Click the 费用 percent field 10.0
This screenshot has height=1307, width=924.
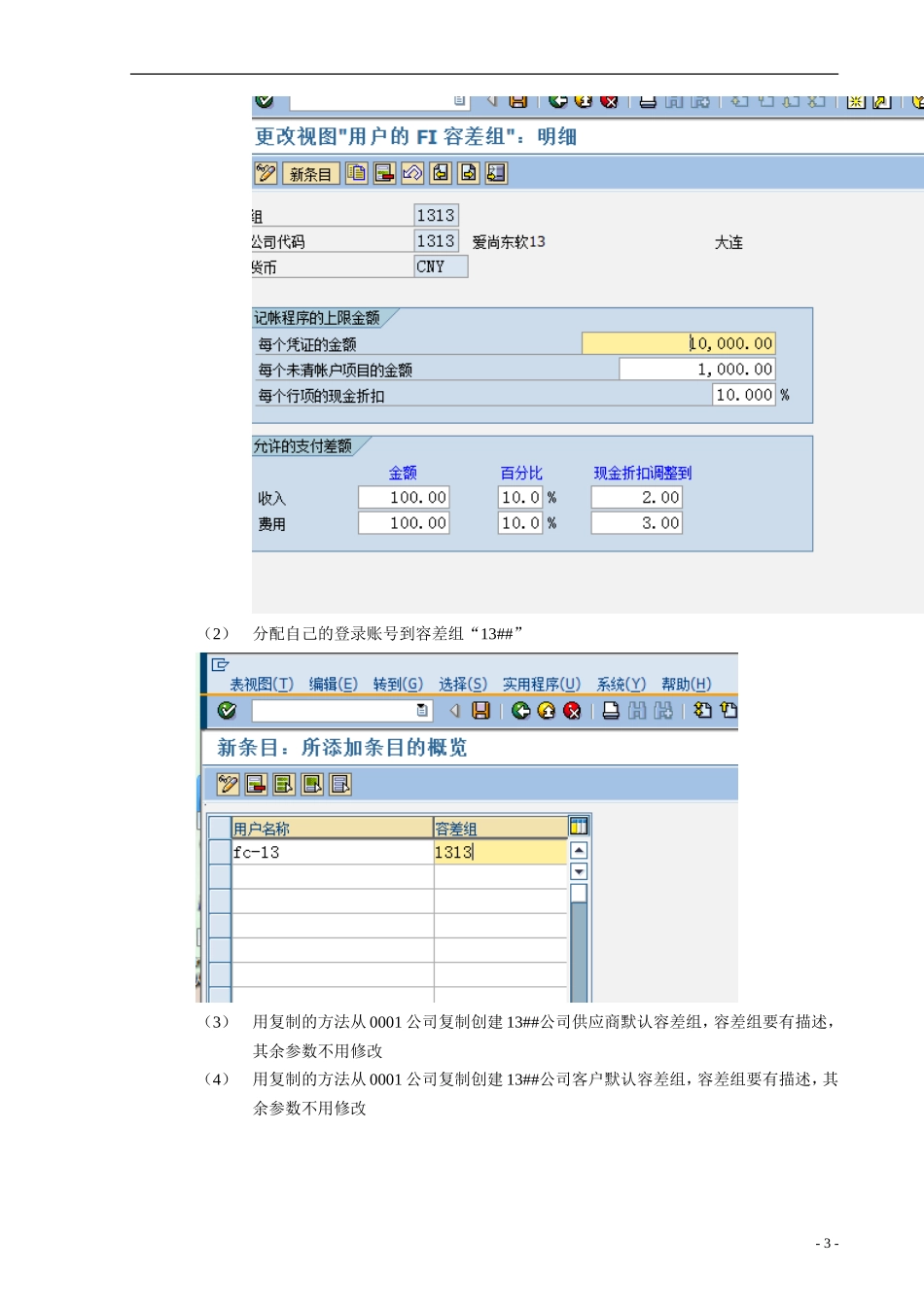(x=520, y=523)
